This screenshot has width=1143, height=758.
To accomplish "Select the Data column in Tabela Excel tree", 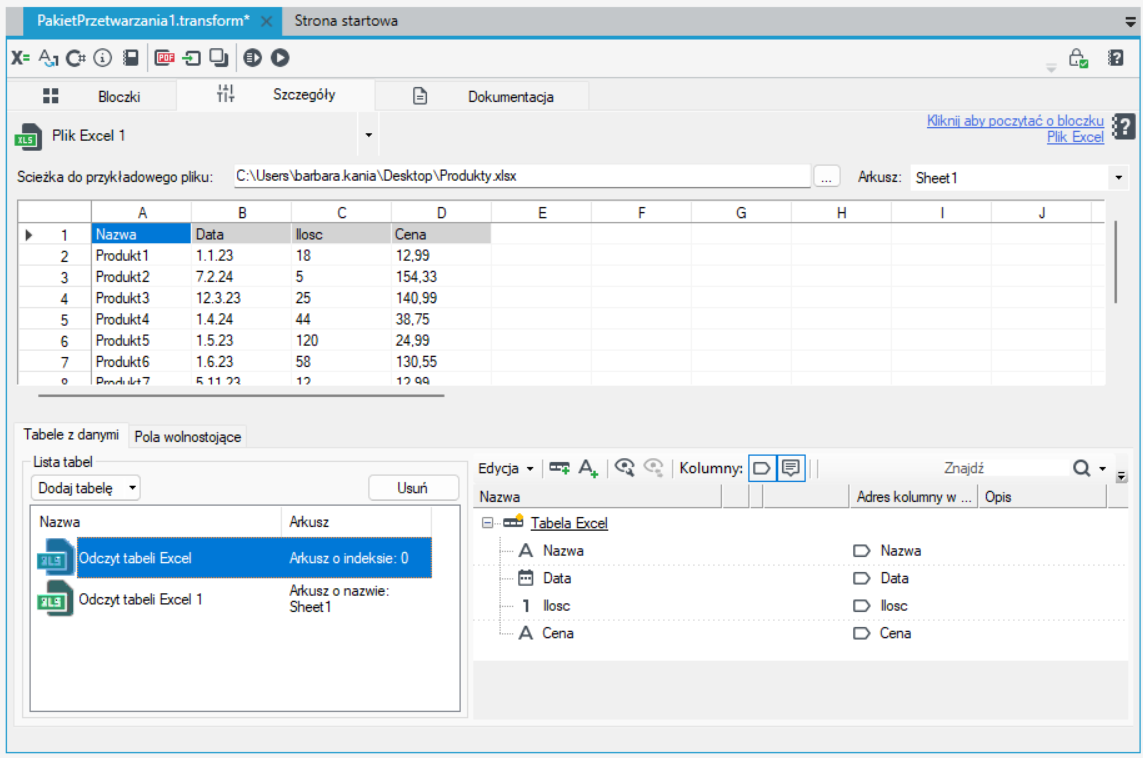I will tap(557, 578).
